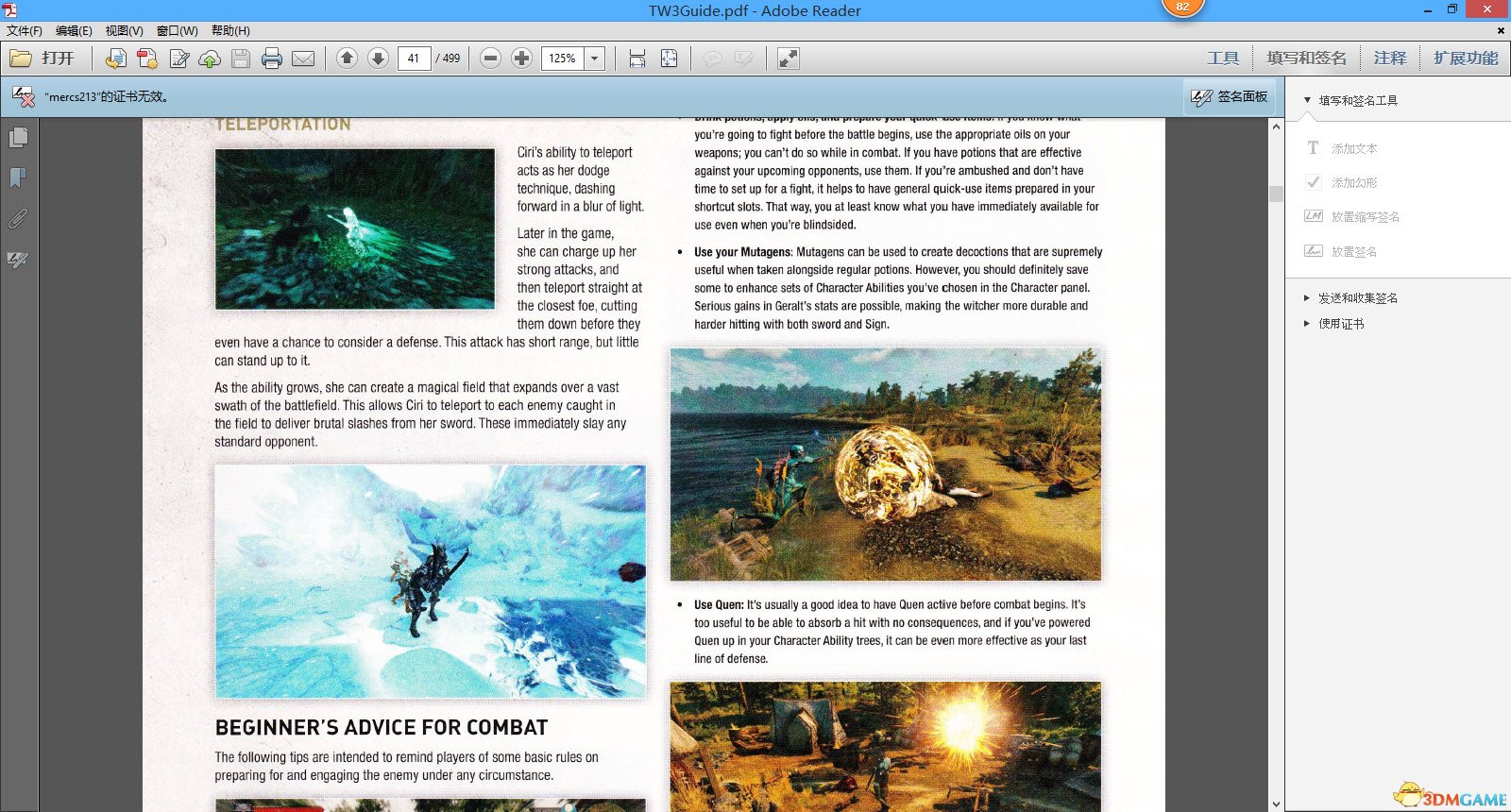
Task: Click the fit one full page icon
Action: click(669, 59)
